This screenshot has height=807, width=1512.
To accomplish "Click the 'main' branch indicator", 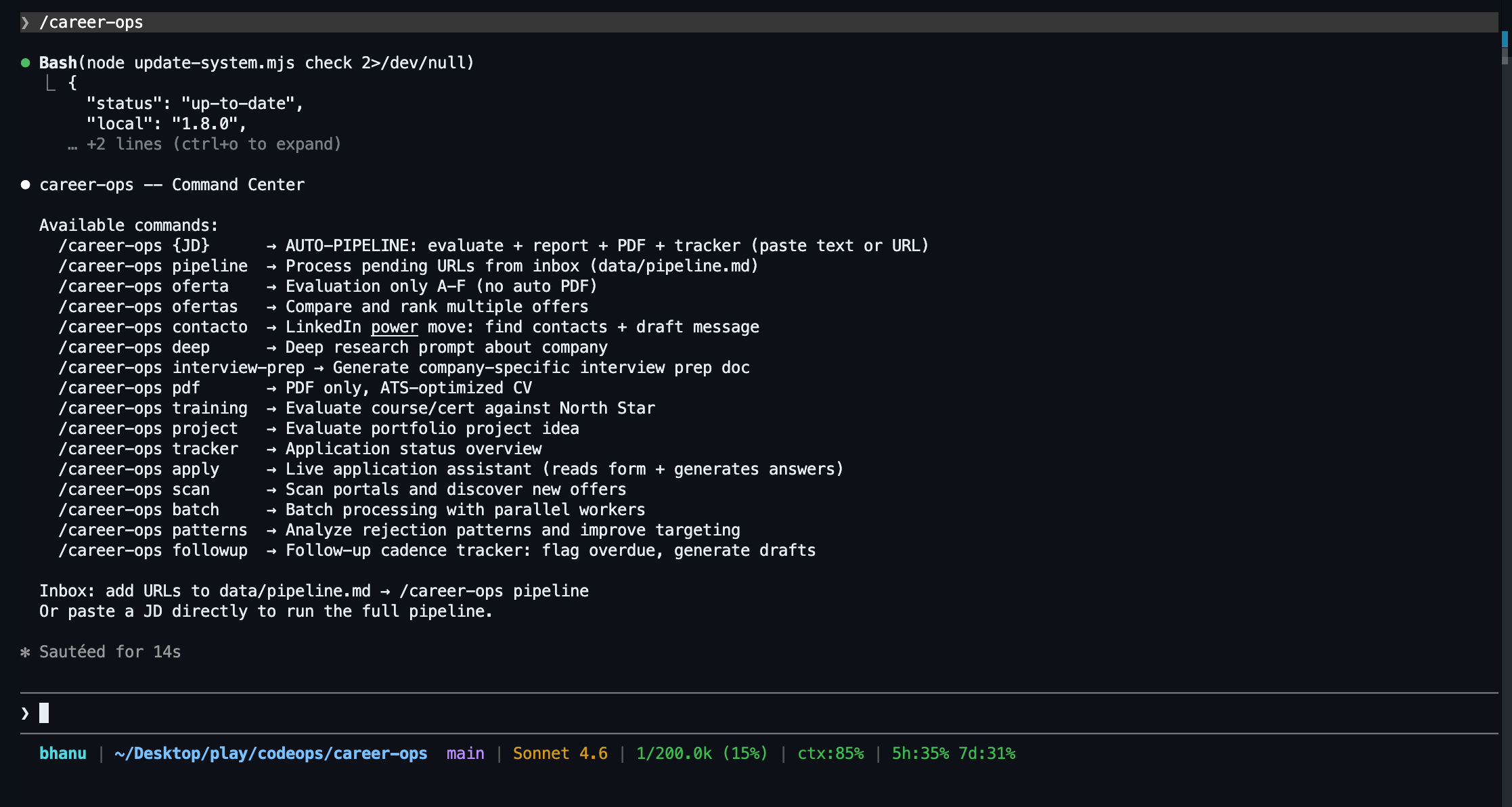I will [466, 754].
